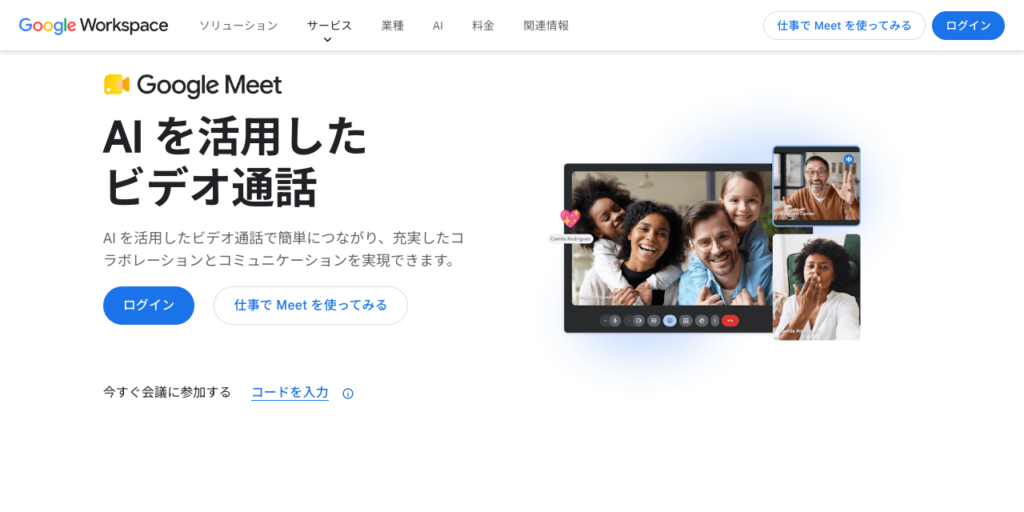Viewport: 1024px width, 512px height.
Task: Click the Google Workspace logo
Action: [93, 25]
